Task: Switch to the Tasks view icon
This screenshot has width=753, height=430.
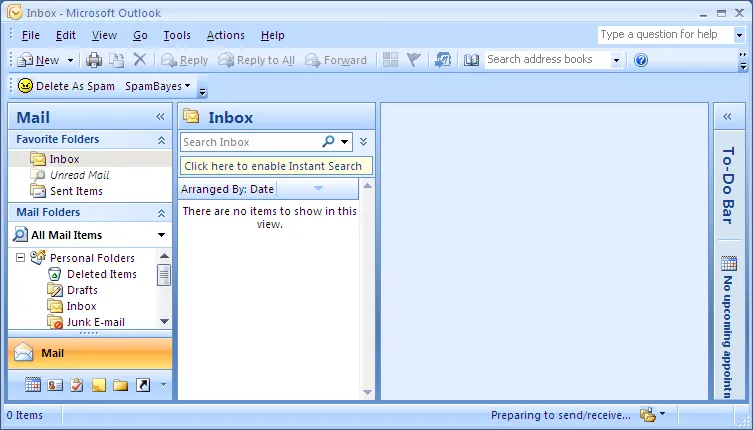Action: coord(77,385)
